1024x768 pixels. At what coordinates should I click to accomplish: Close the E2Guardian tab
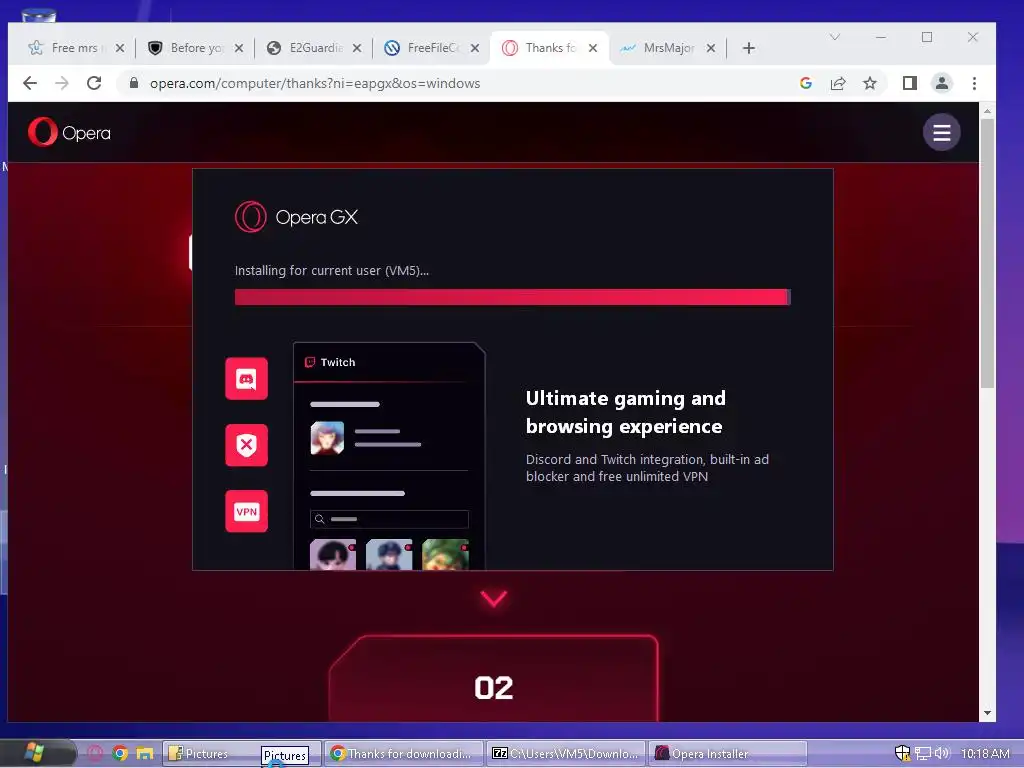(357, 48)
